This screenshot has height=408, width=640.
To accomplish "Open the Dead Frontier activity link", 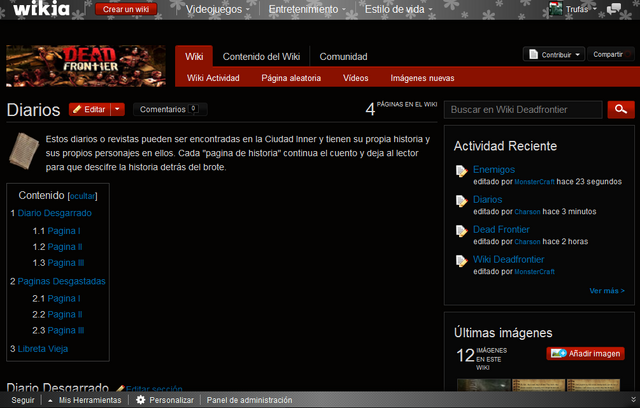I will pyautogui.click(x=501, y=229).
